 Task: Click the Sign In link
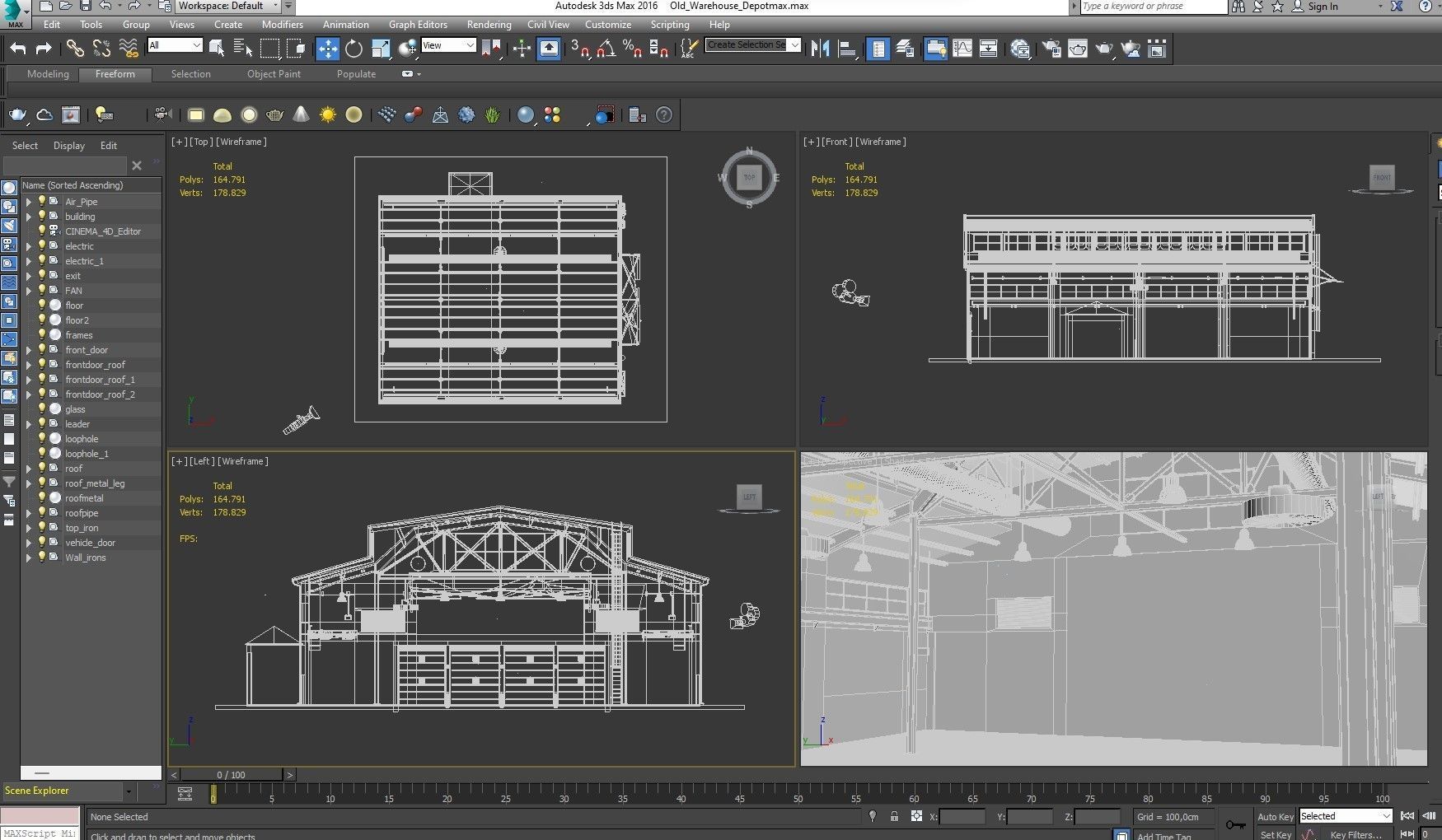tap(1323, 7)
